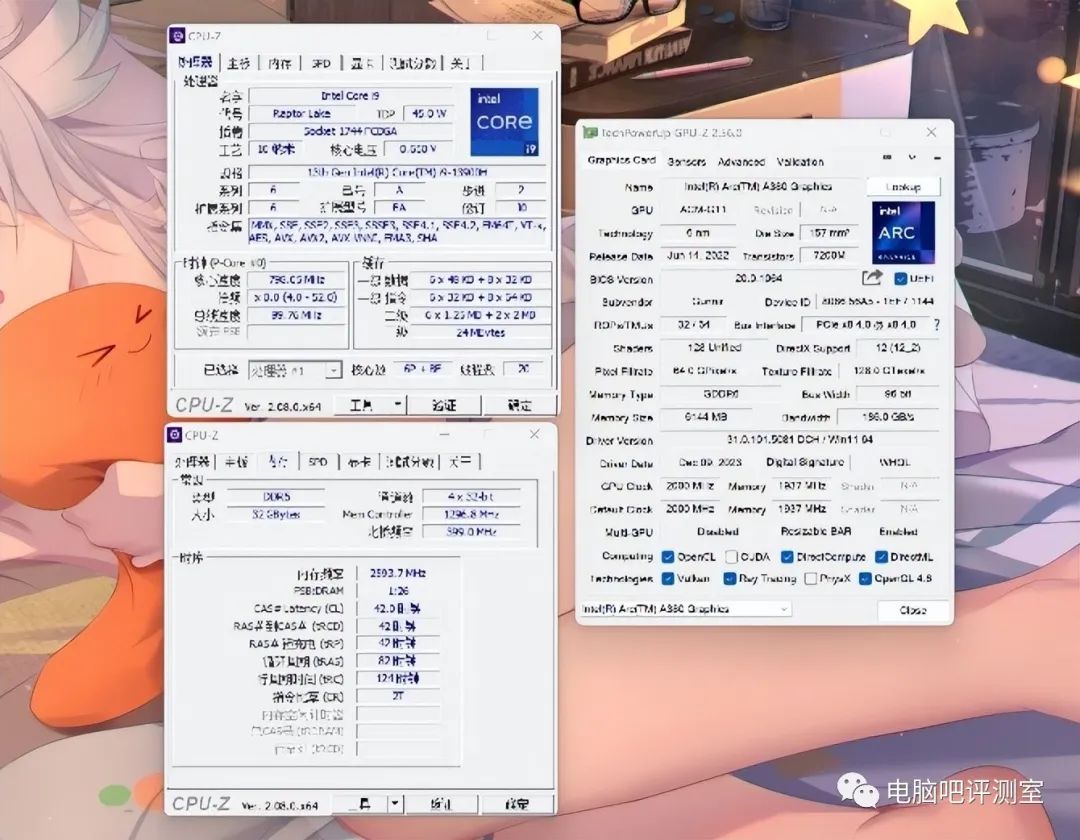Click the Driver Version field in GPU-Z
Viewport: 1080px width, 840px height.
click(799, 439)
